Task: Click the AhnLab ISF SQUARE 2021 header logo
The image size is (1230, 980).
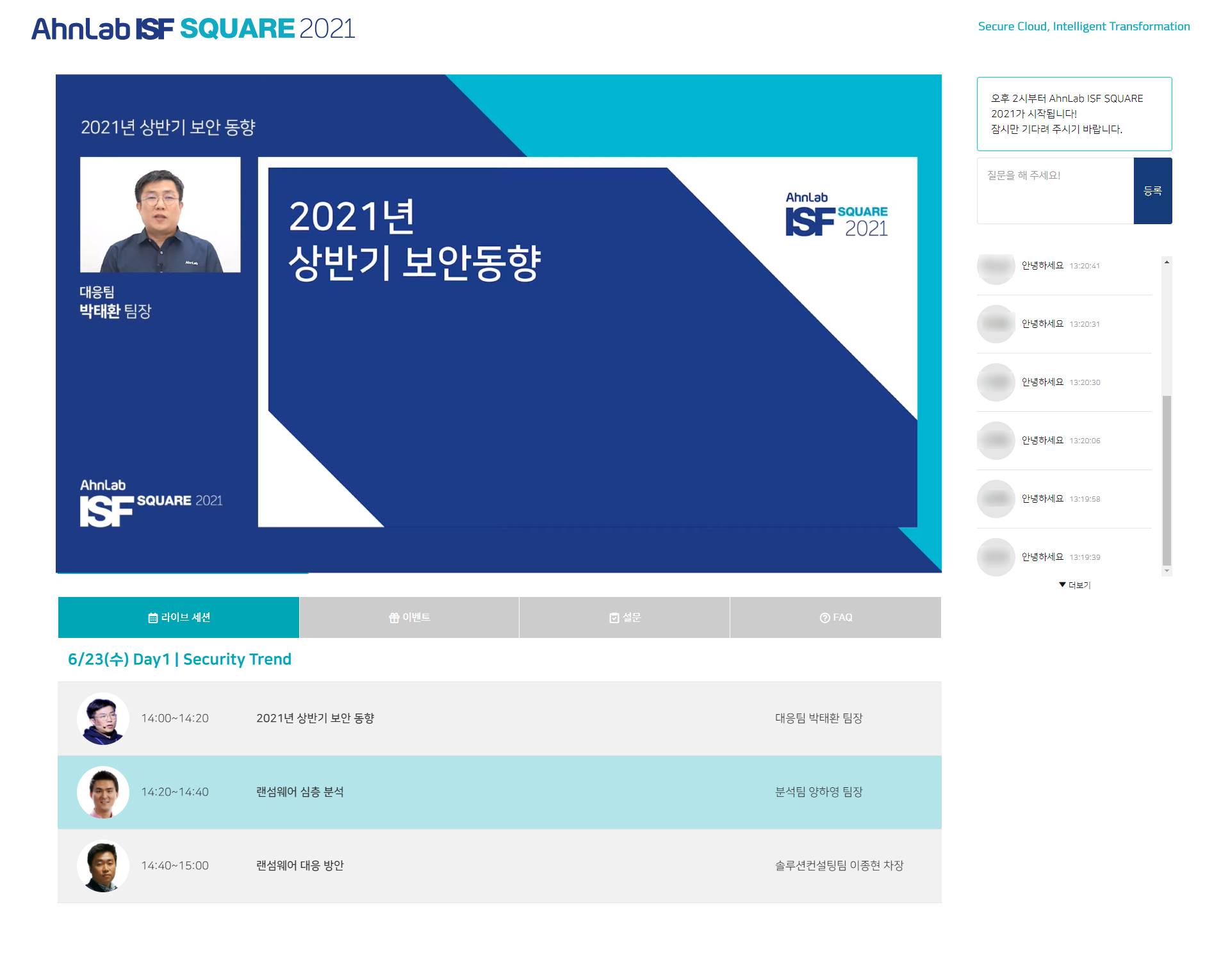Action: pyautogui.click(x=193, y=29)
